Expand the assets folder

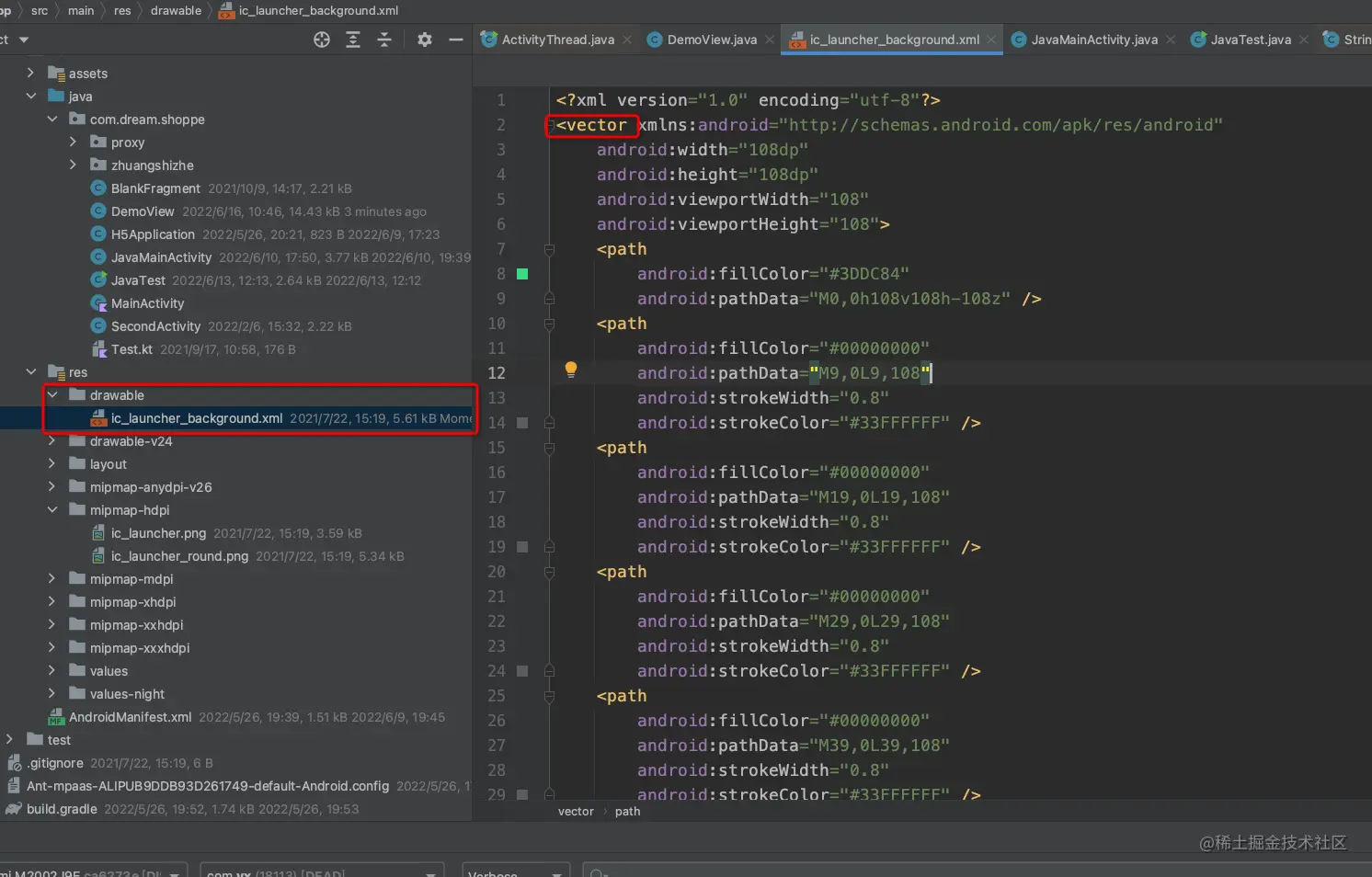coord(30,73)
